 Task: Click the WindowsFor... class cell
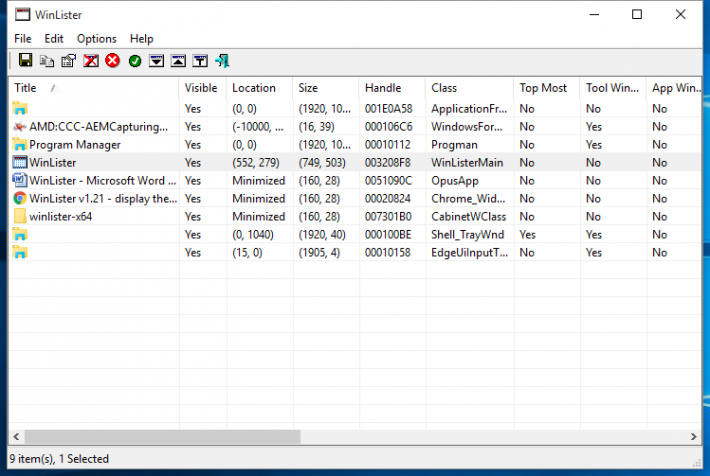click(466, 126)
